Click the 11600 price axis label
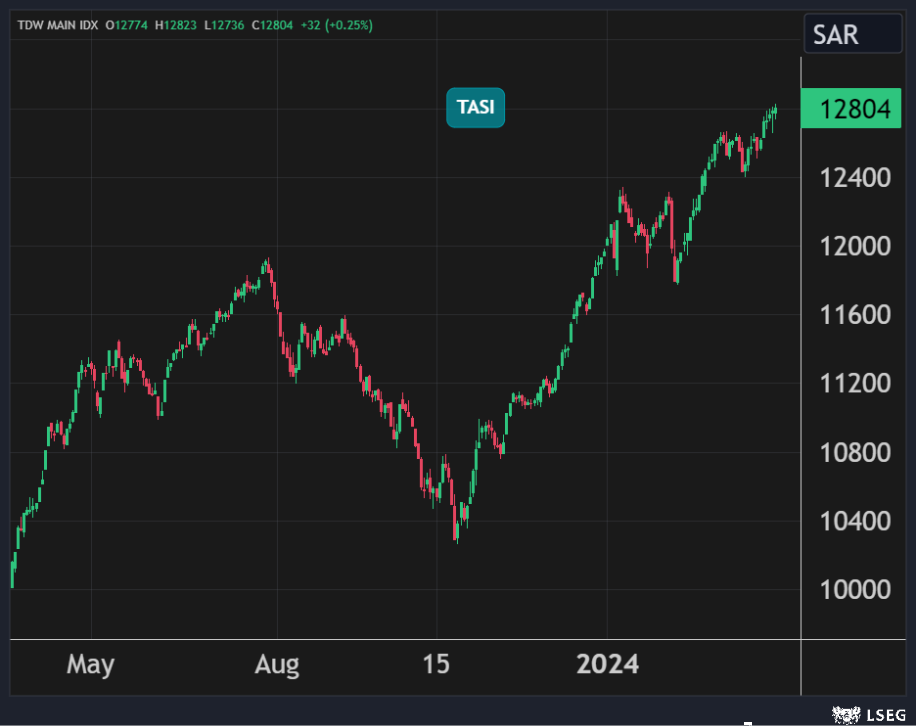Viewport: 916px width, 726px height. coord(854,315)
